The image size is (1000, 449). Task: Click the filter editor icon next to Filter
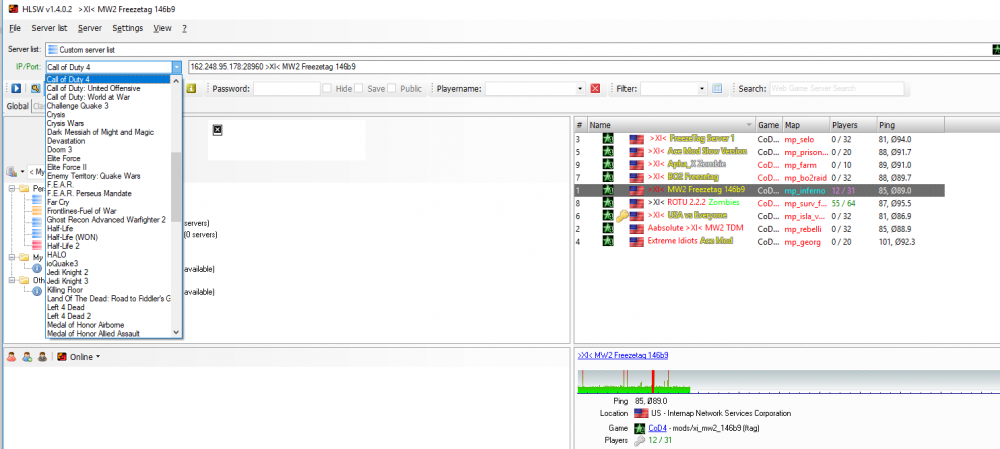click(717, 89)
